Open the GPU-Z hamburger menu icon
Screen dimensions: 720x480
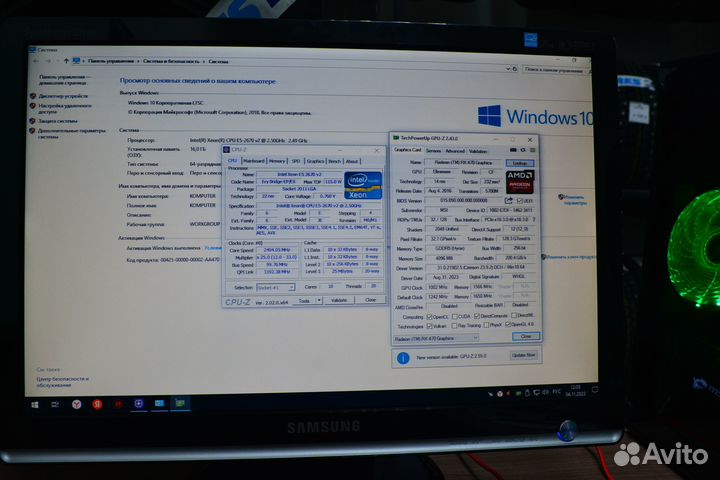pos(533,150)
